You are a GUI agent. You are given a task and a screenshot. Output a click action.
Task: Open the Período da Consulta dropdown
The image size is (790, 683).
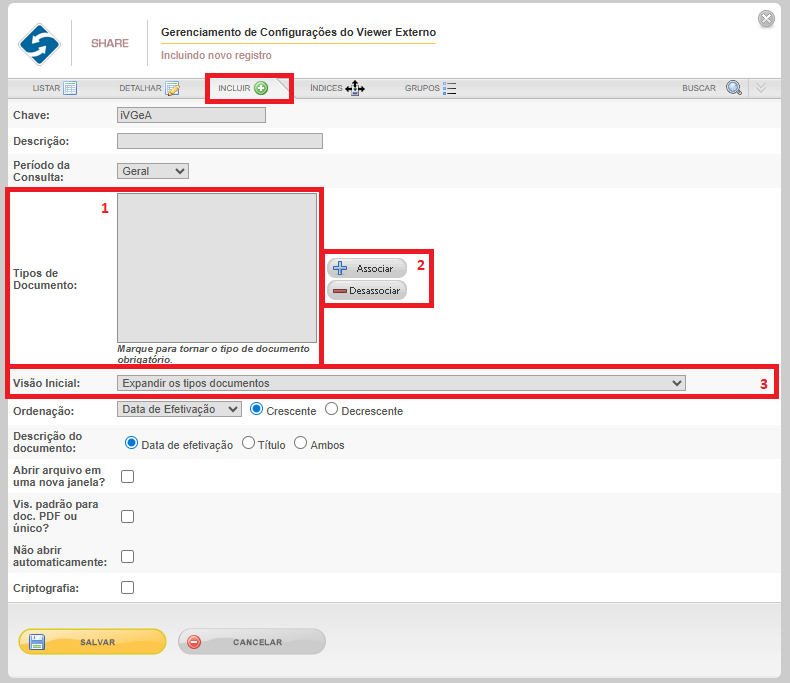[152, 171]
